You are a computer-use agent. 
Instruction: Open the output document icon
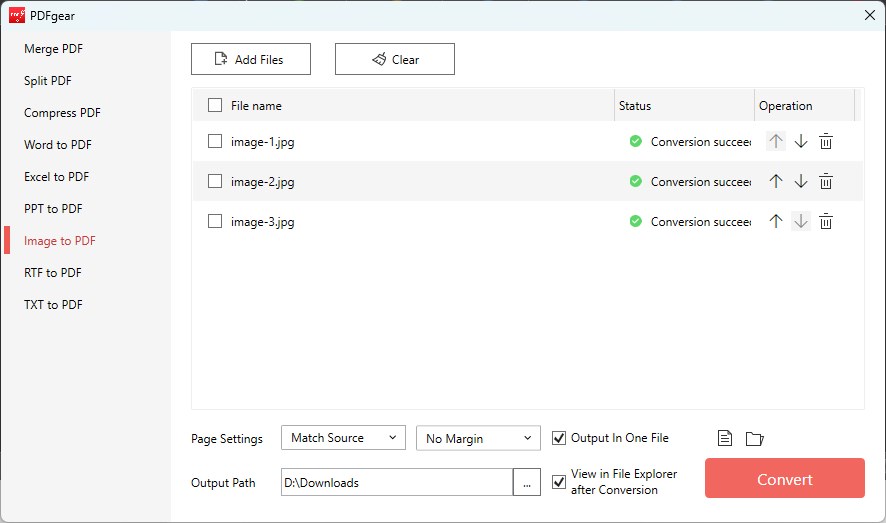(725, 438)
